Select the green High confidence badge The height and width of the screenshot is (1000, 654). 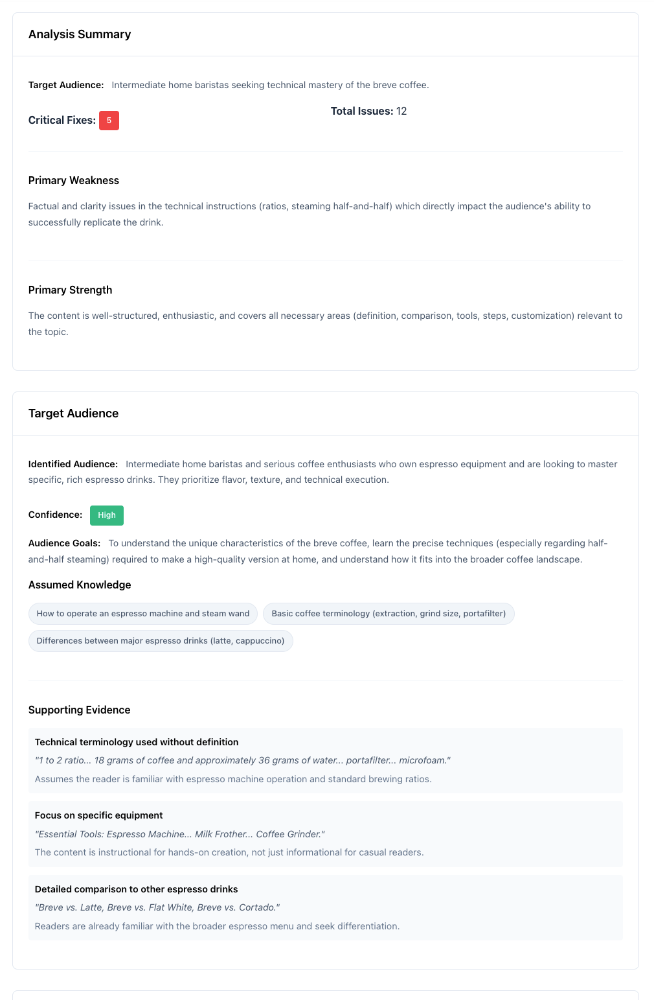107,515
